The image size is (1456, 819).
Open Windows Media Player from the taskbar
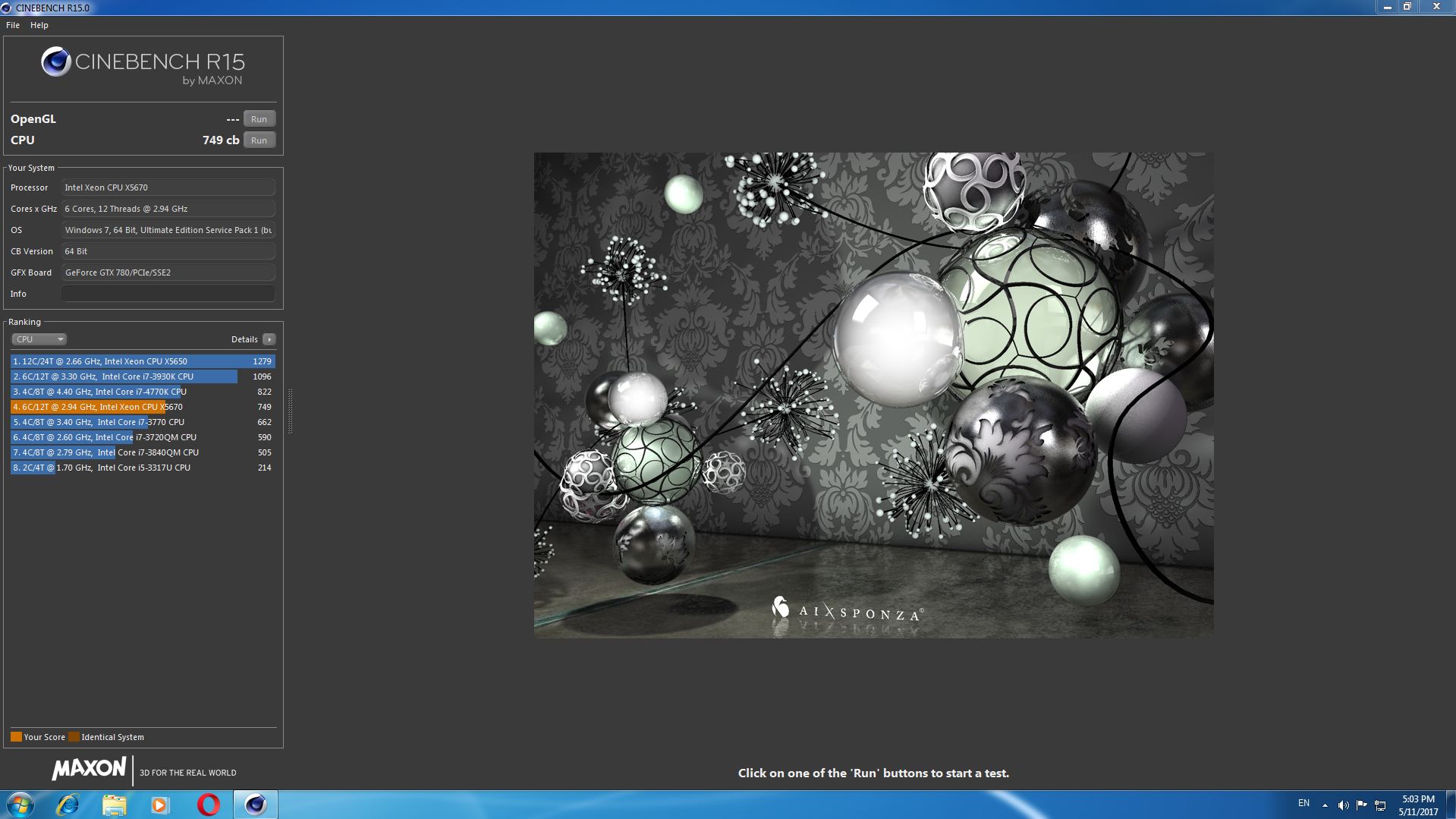[159, 804]
